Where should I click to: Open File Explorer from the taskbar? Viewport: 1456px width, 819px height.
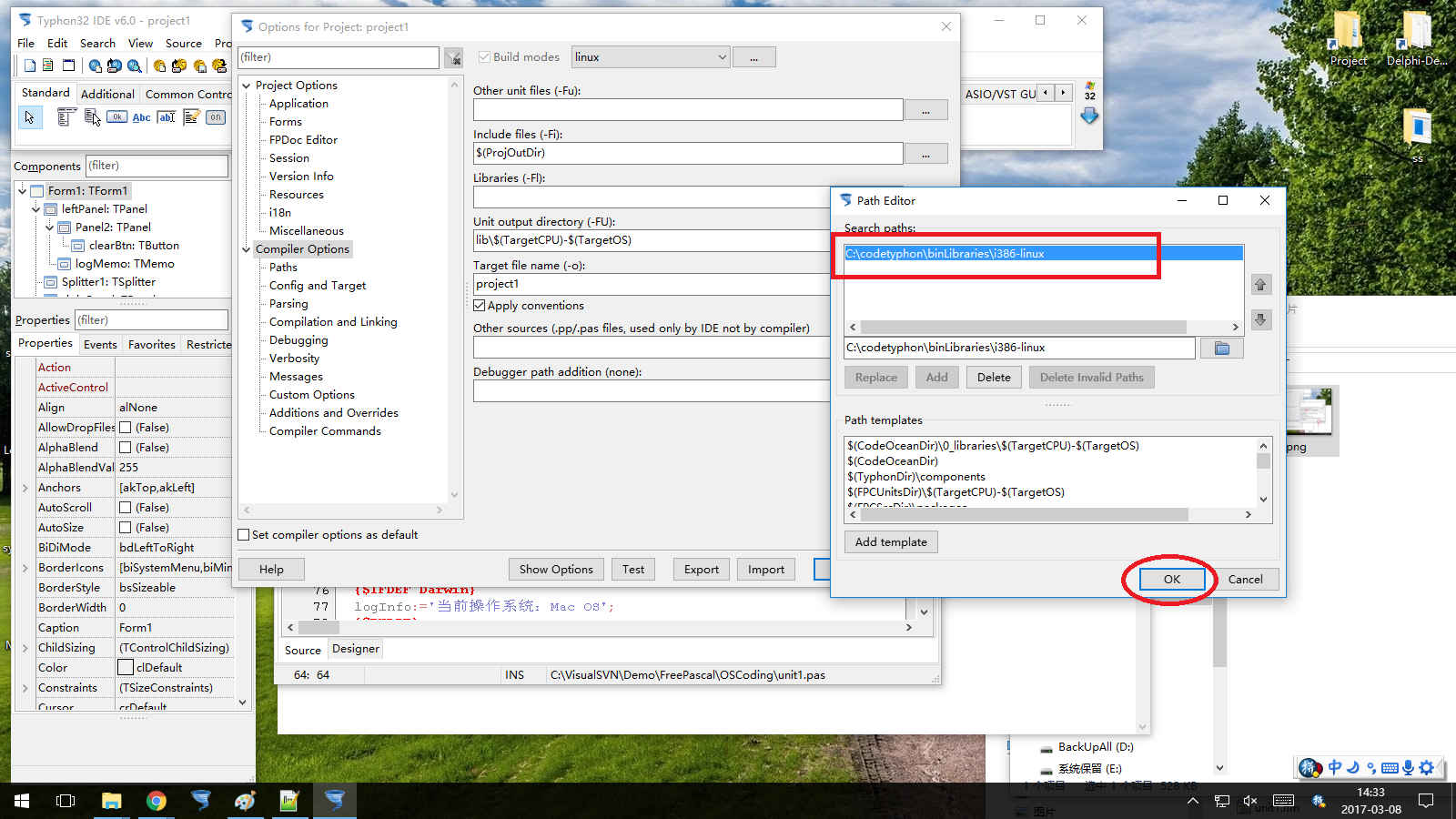[x=111, y=801]
